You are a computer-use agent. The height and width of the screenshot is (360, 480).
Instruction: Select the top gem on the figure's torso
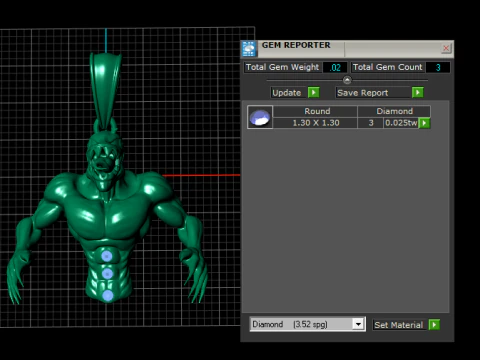(107, 256)
